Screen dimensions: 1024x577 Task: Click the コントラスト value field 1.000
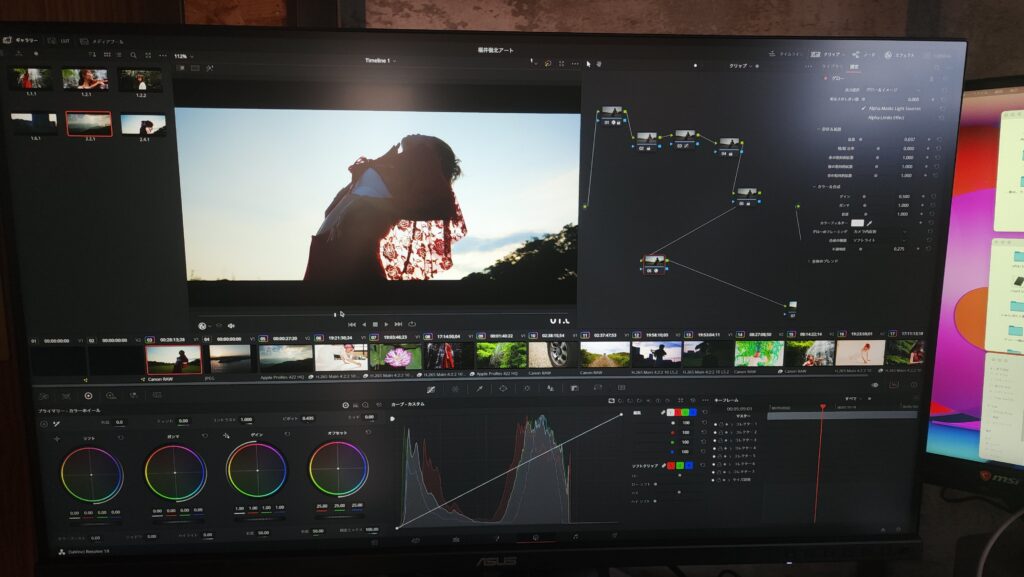tap(246, 420)
